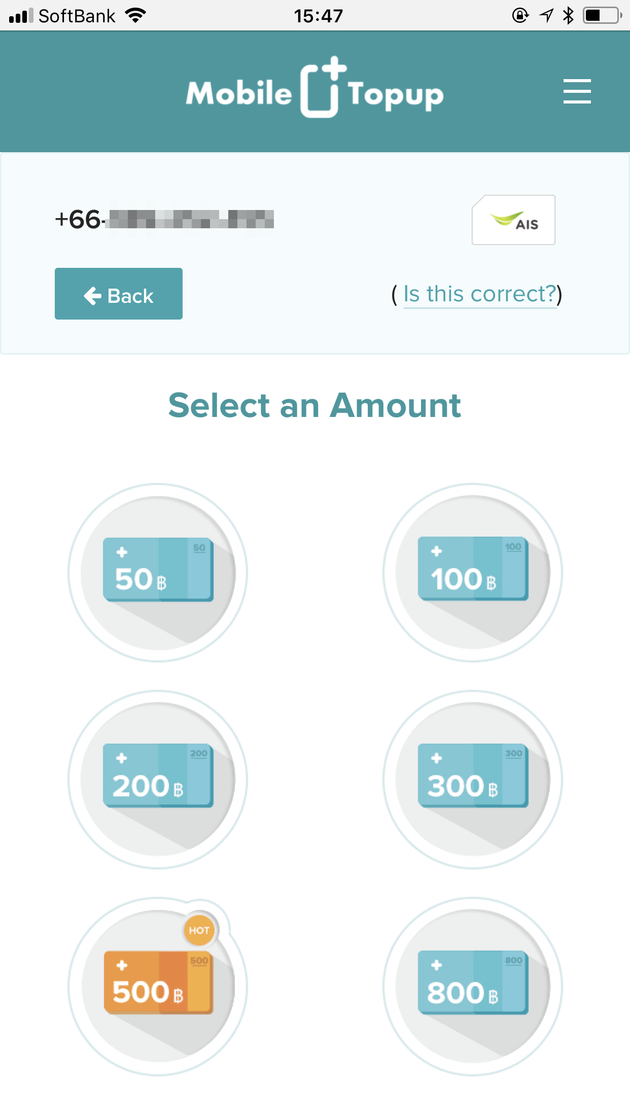Tap the location arrow status icon
This screenshot has height=1120, width=630.
pos(546,15)
